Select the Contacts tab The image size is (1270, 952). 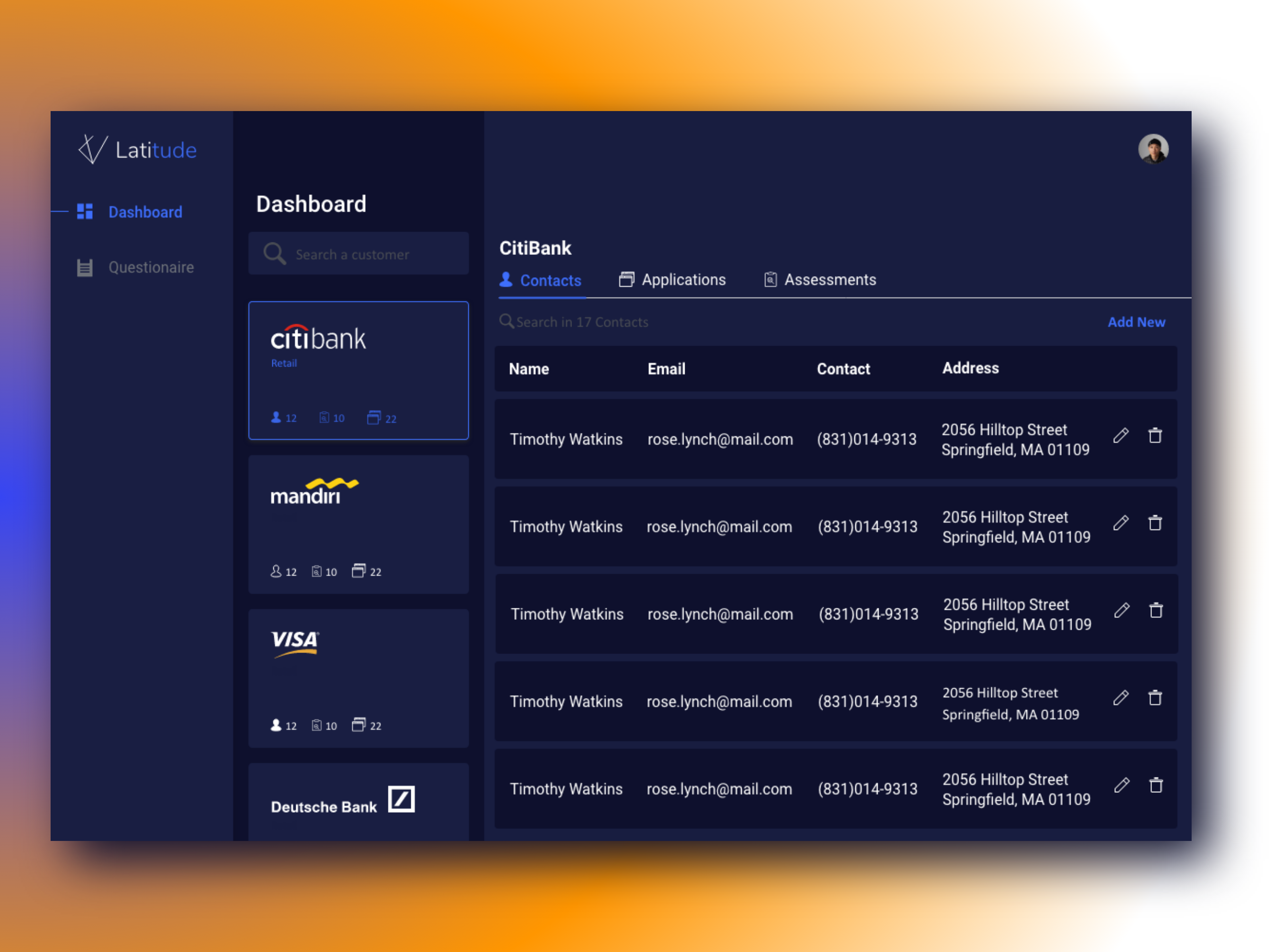click(x=540, y=281)
